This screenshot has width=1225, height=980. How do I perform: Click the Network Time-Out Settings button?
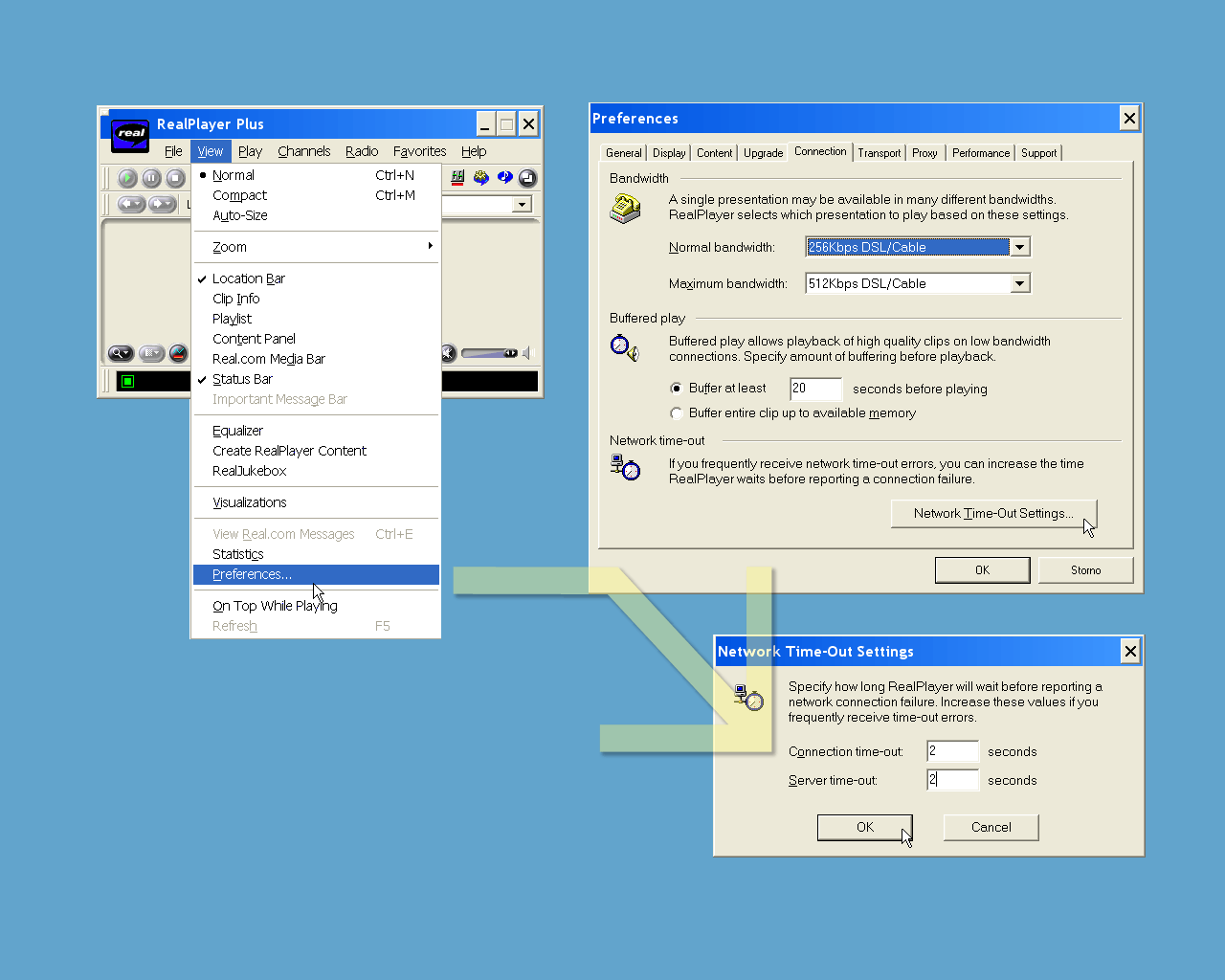[x=993, y=513]
